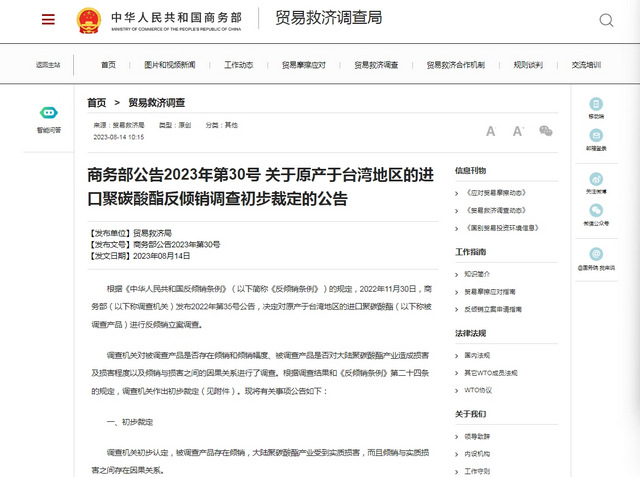The height and width of the screenshot is (477, 640).
Task: Click chevron beside 《应对贸易摩擦动态》
Action: (x=457, y=193)
